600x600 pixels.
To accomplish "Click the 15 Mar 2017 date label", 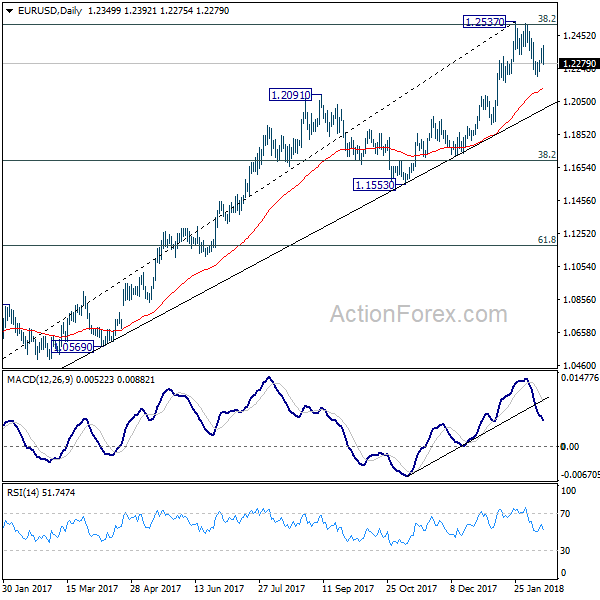I will (92, 588).
